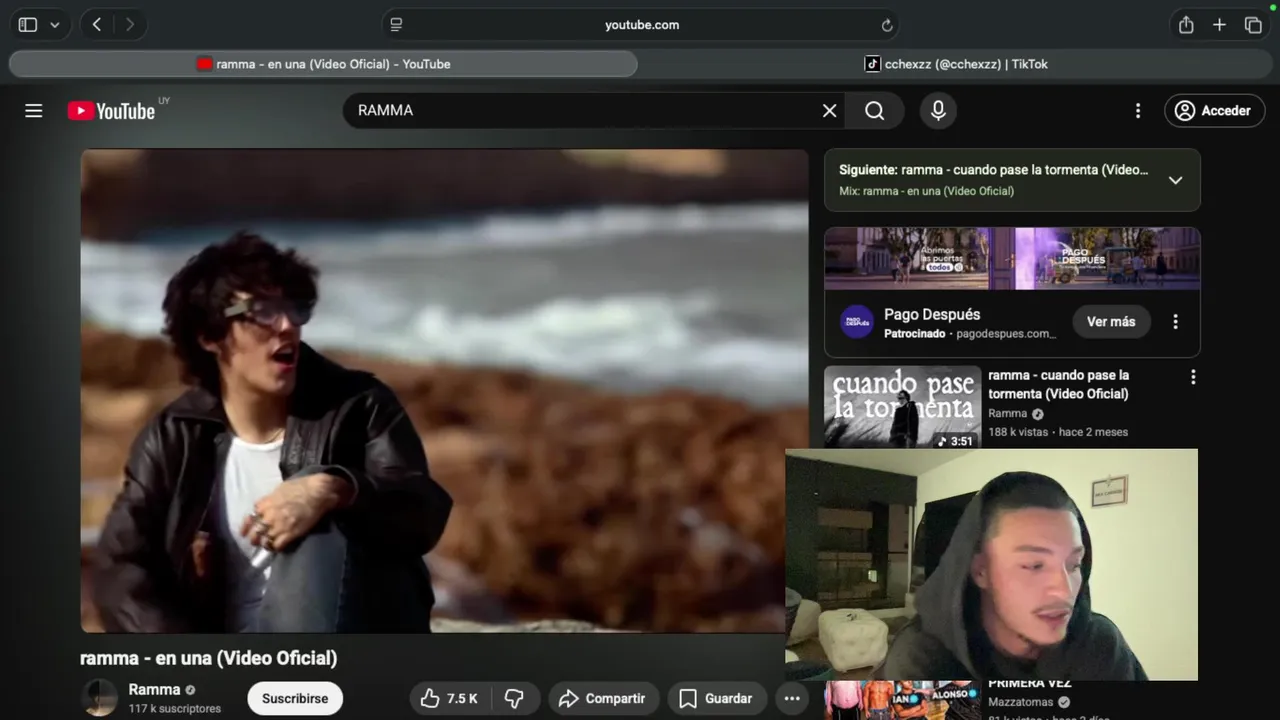1280x720 pixels.
Task: Clear the search text with the X
Action: [829, 110]
